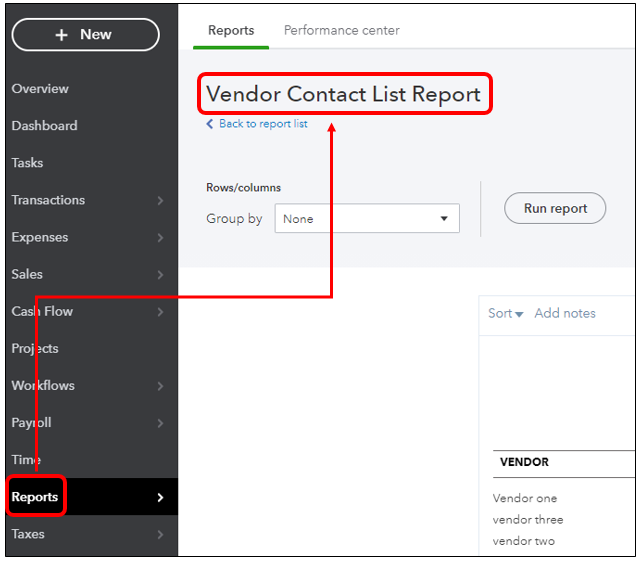Go to Overview in the sidebar
The height and width of the screenshot is (562, 641).
click(x=40, y=89)
